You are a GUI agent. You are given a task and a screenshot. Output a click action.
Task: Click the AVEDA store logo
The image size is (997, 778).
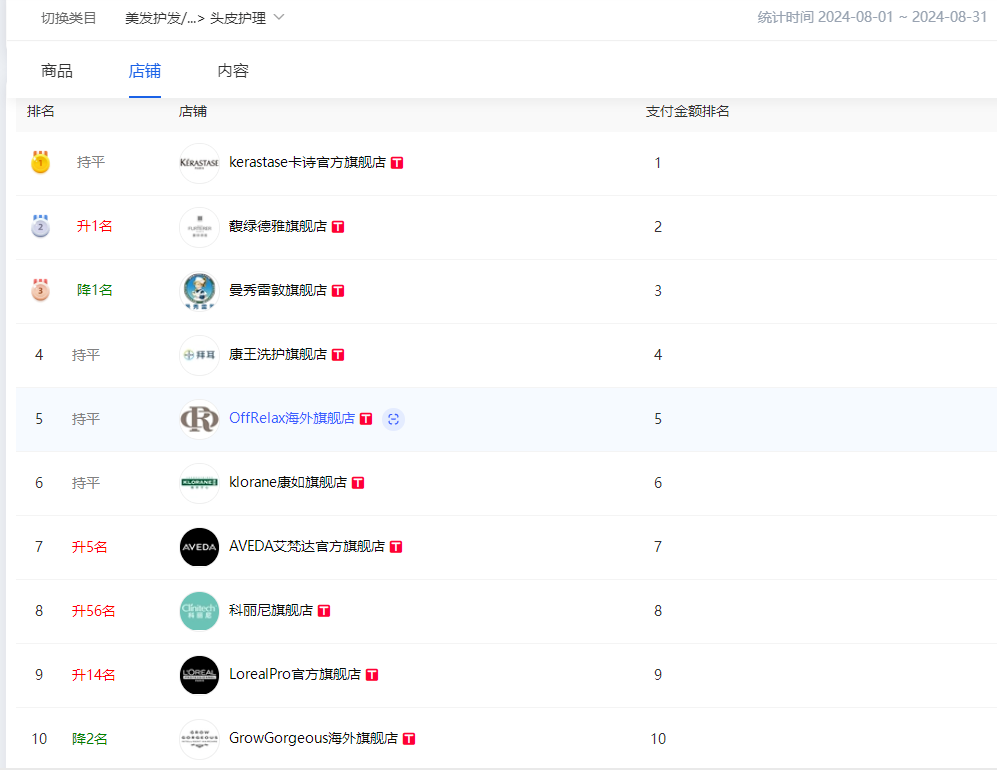pos(200,547)
